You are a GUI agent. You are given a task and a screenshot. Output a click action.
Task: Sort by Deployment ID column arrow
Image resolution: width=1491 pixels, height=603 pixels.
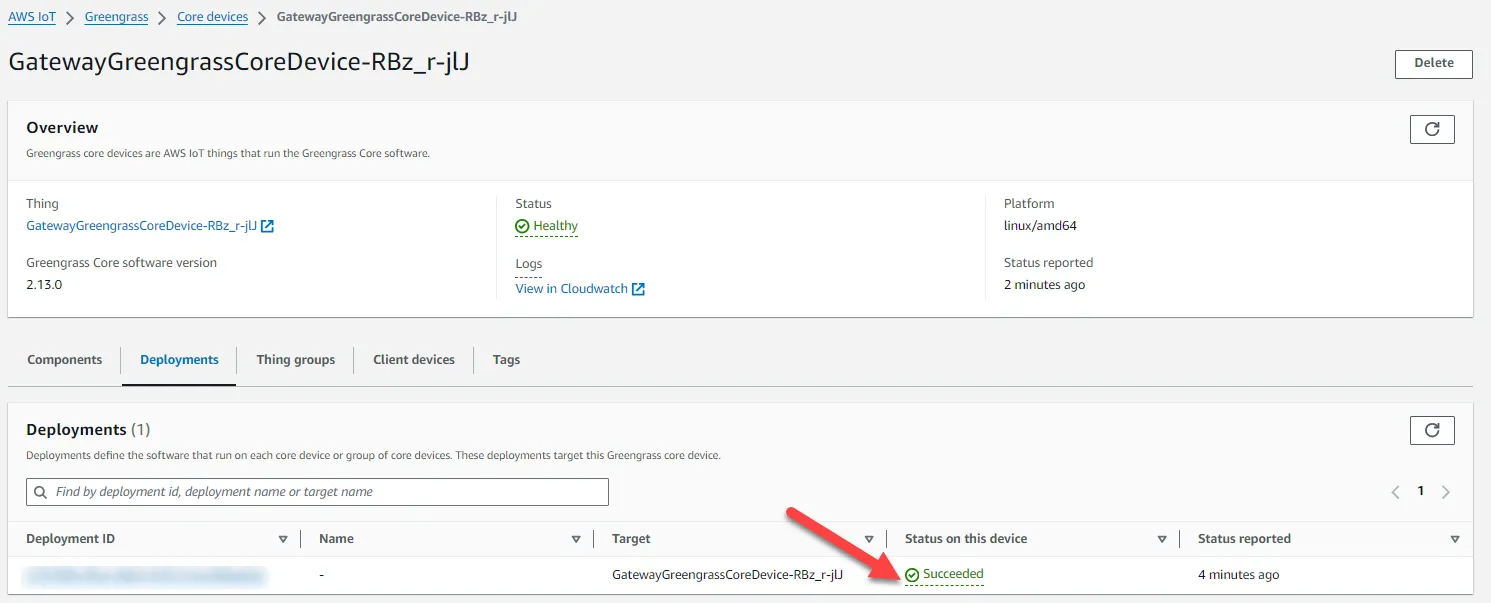click(x=283, y=539)
